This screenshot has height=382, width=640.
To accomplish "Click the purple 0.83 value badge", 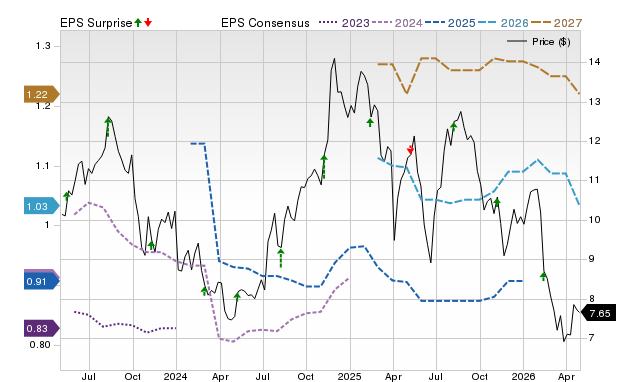I will click(x=41, y=329).
